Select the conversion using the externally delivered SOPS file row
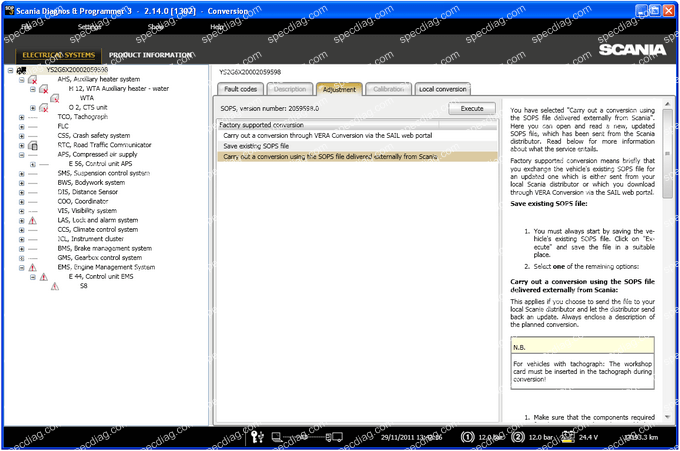The width and height of the screenshot is (680, 451). point(357,157)
